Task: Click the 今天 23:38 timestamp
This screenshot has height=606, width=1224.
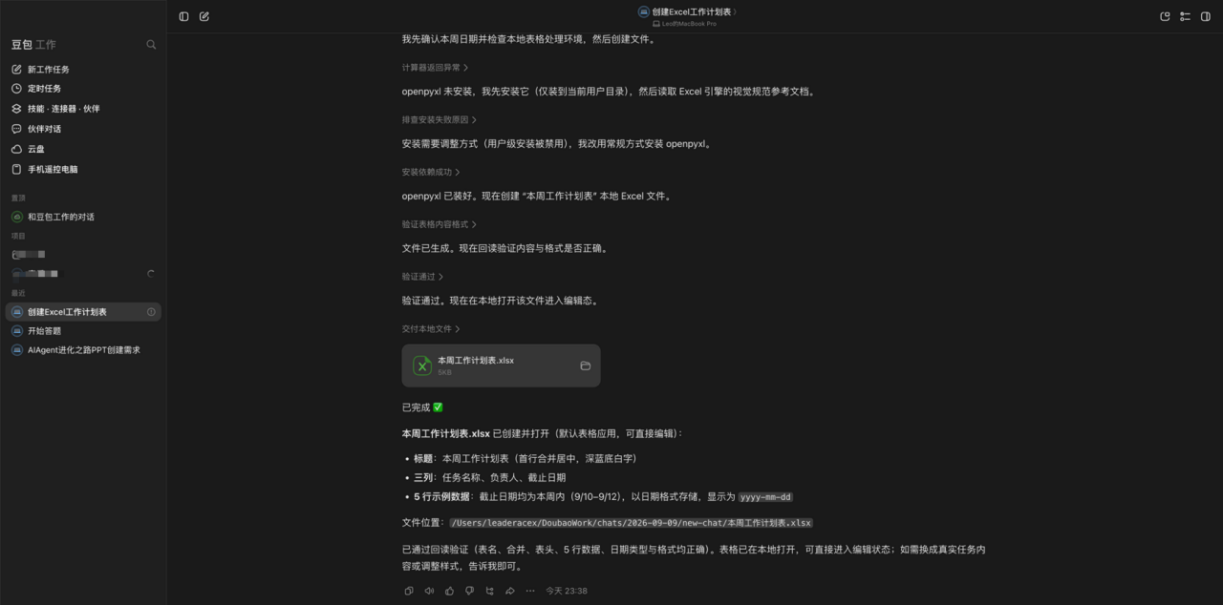Action: [566, 591]
